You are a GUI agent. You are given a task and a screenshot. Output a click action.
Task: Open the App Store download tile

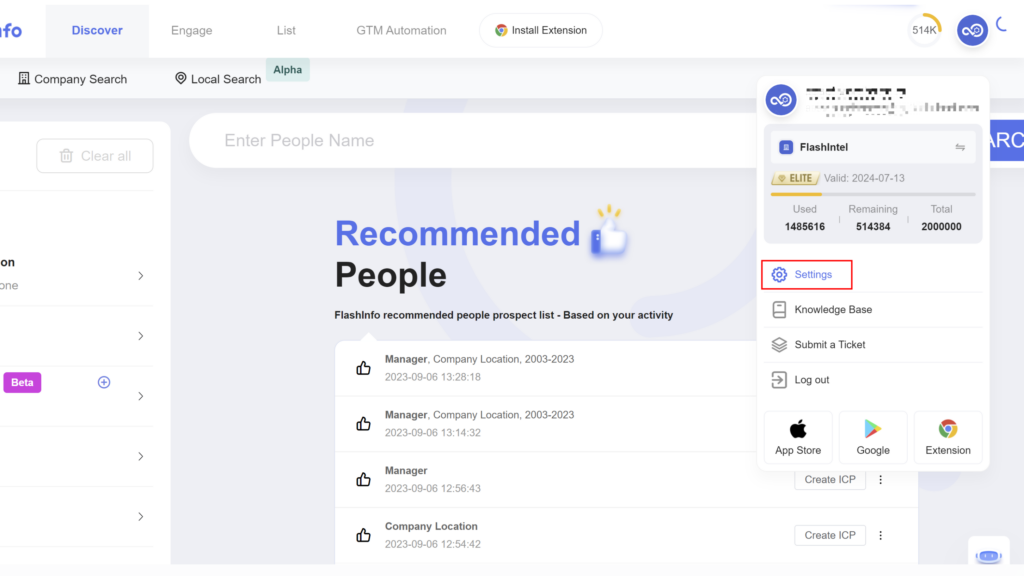798,437
